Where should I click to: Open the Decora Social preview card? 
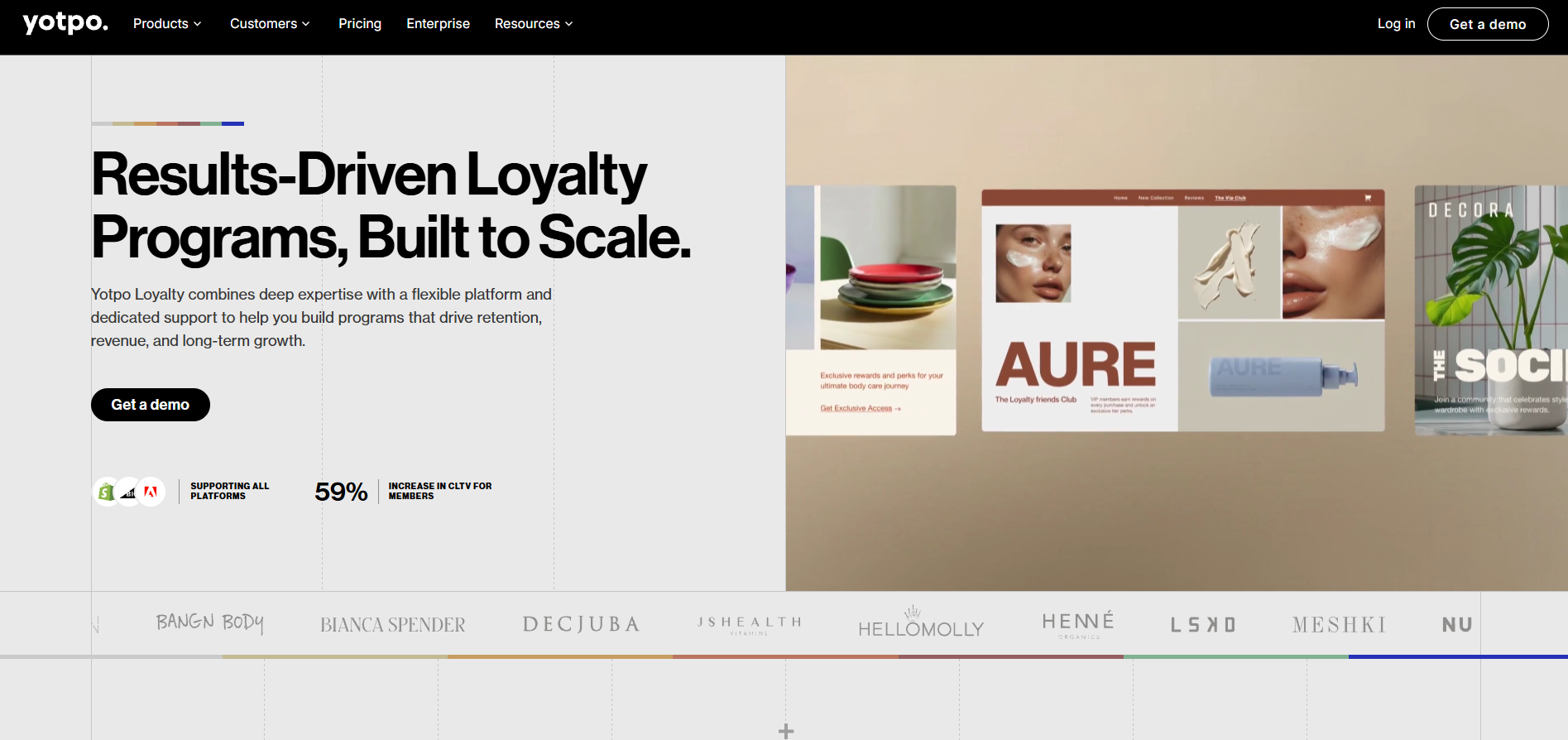(x=1491, y=310)
